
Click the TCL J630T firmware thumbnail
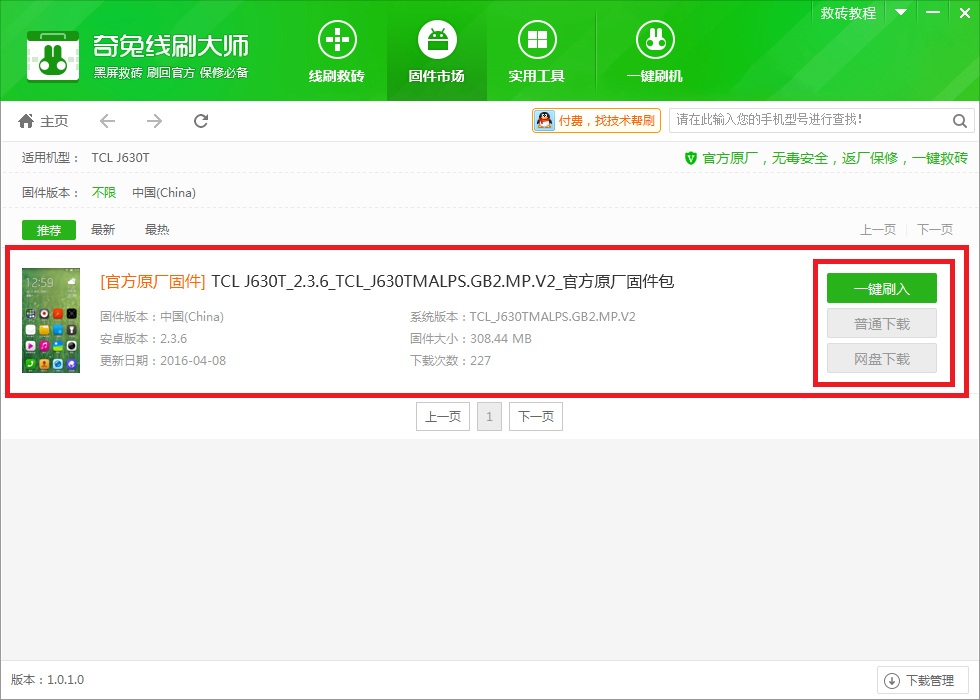click(51, 320)
